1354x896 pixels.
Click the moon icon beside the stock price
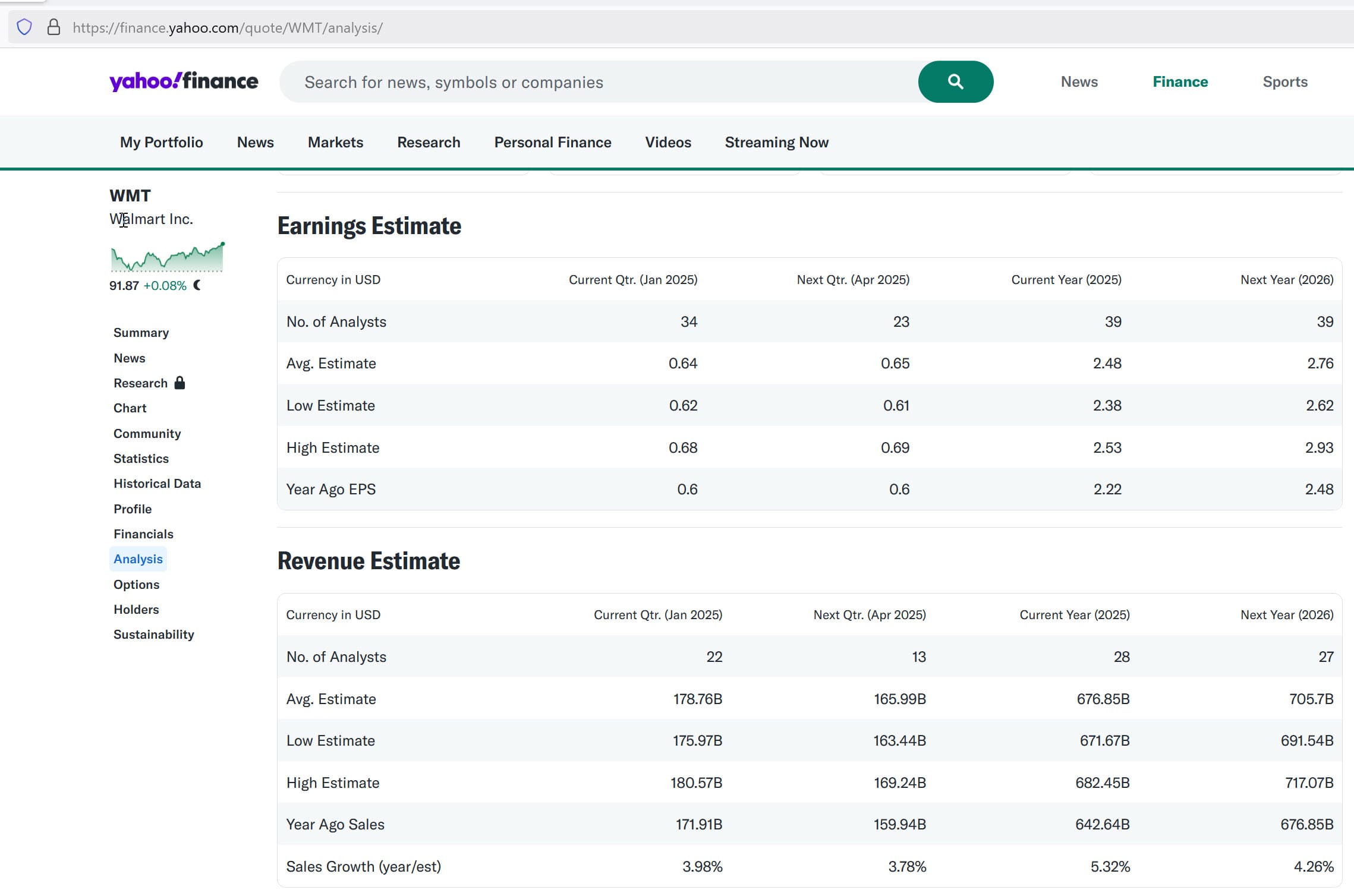click(197, 286)
